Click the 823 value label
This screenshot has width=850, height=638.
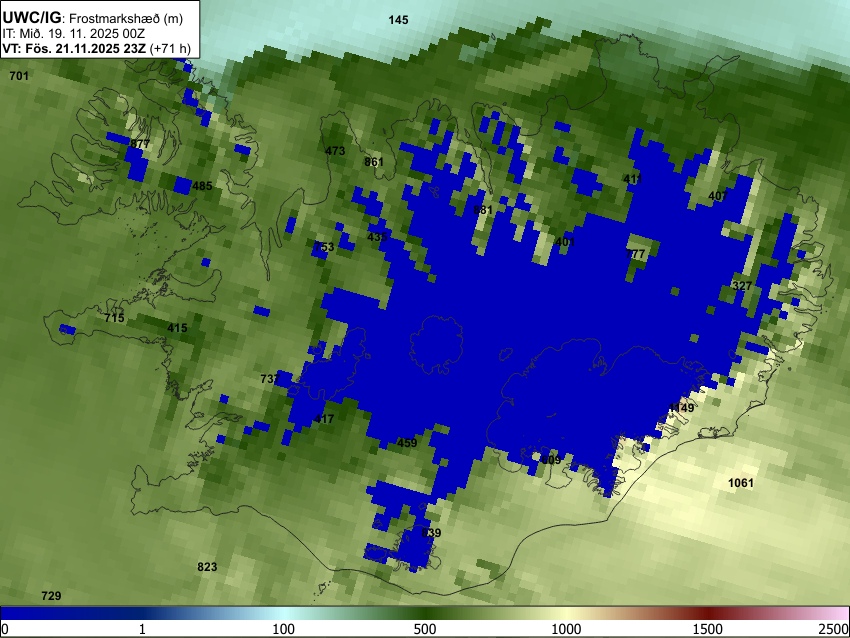(x=207, y=567)
